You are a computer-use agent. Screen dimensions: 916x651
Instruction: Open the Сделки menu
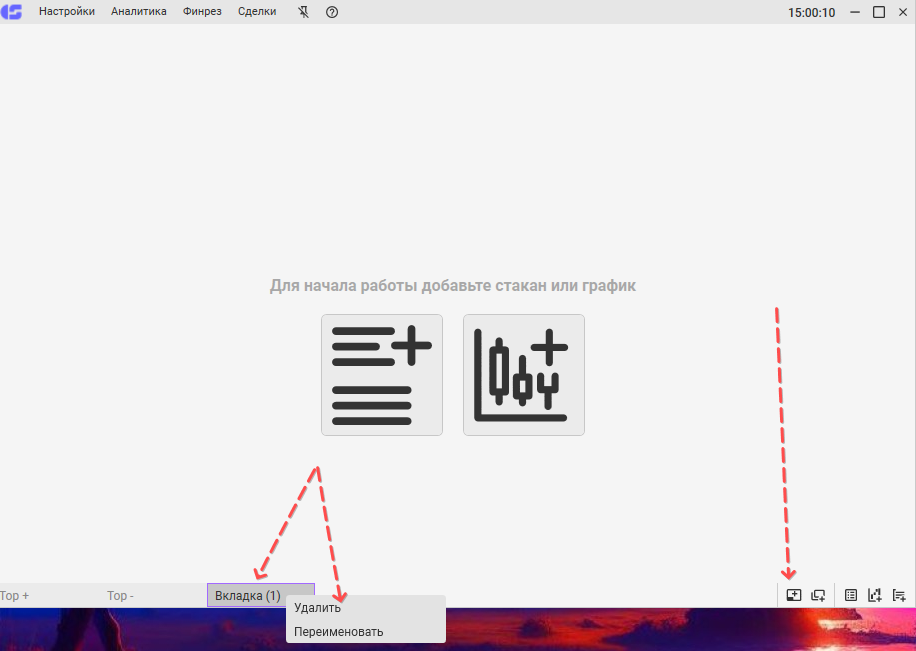[257, 12]
